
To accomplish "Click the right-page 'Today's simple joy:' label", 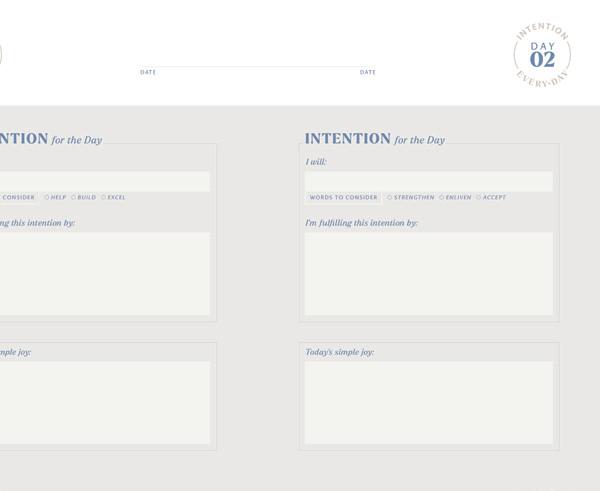I will (339, 352).
